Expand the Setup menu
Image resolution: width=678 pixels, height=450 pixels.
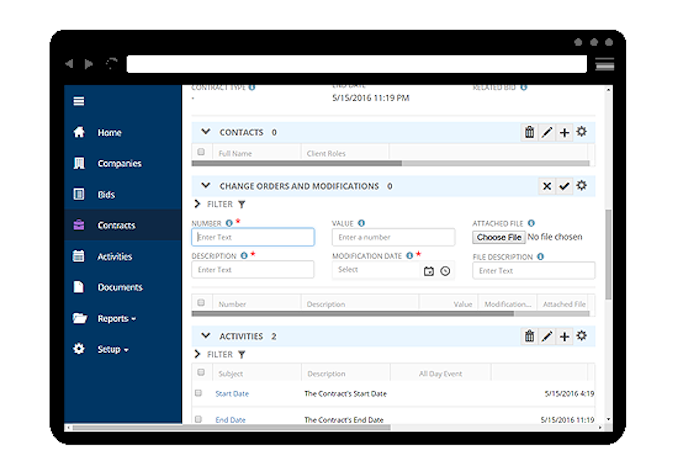pos(113,349)
